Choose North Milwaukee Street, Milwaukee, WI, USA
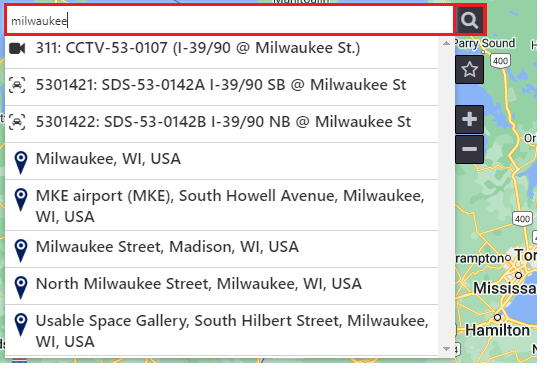This screenshot has width=555, height=382. click(222, 286)
